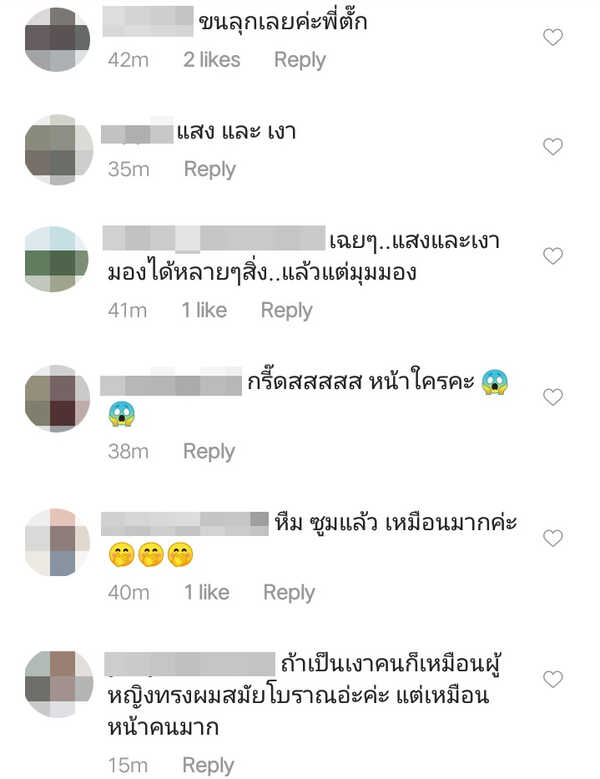The image size is (600, 779).
Task: Reply to the 15m comment
Action: tap(208, 766)
